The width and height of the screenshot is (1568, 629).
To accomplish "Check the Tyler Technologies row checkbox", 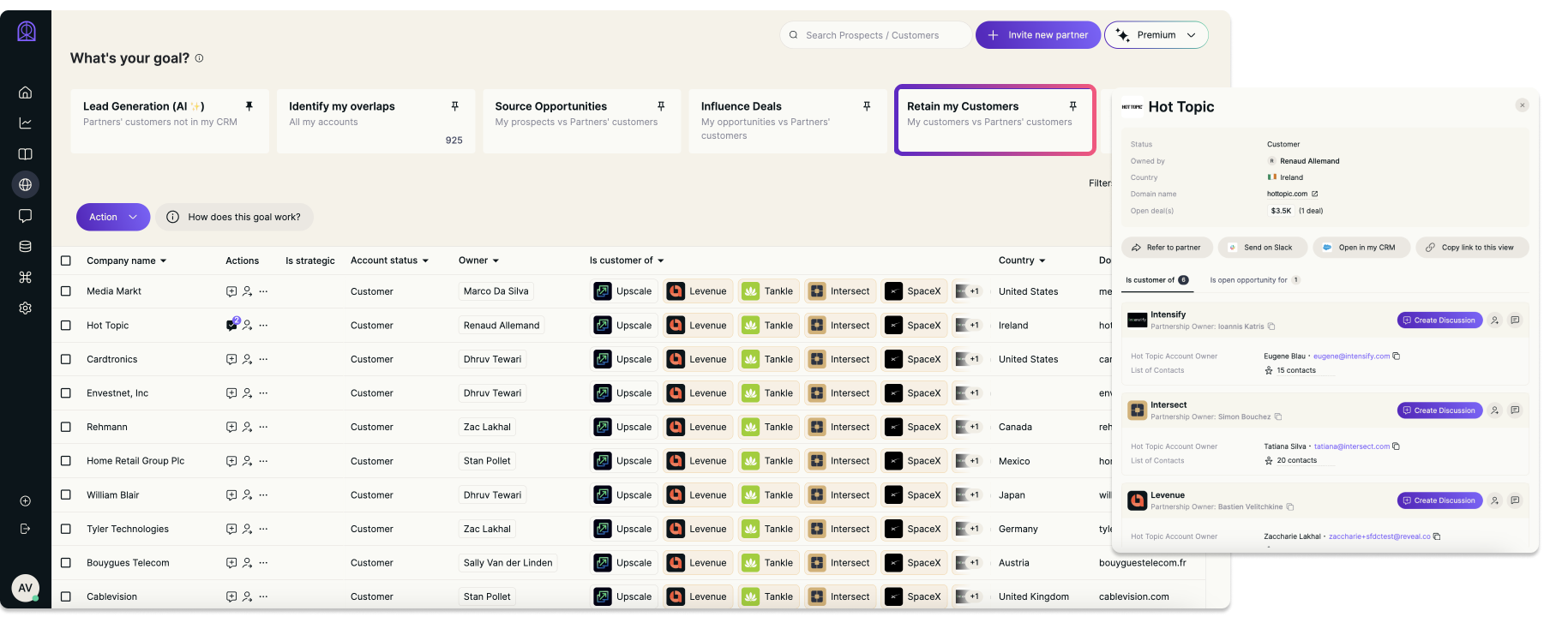I will pos(66,529).
